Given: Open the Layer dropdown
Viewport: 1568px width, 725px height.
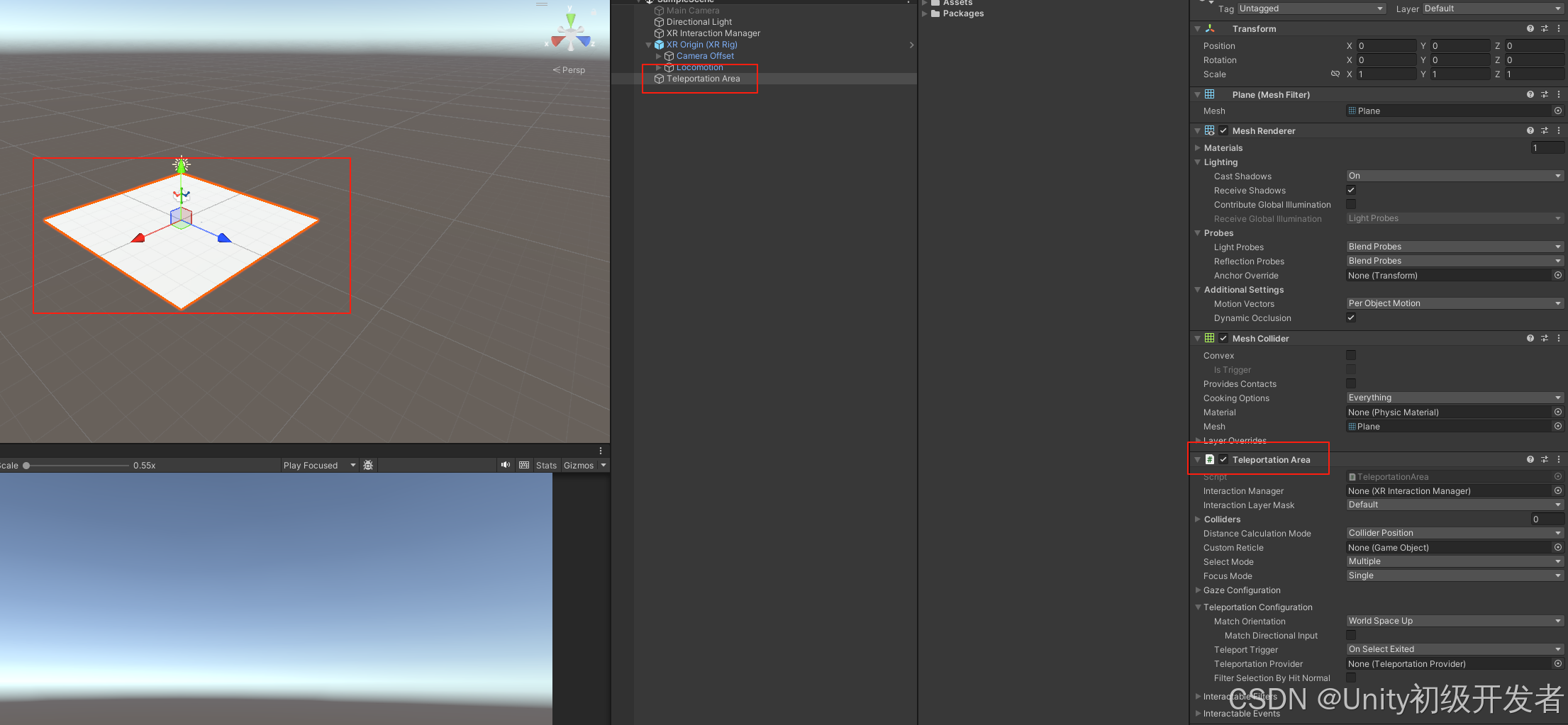Looking at the screenshot, I should click(1493, 9).
